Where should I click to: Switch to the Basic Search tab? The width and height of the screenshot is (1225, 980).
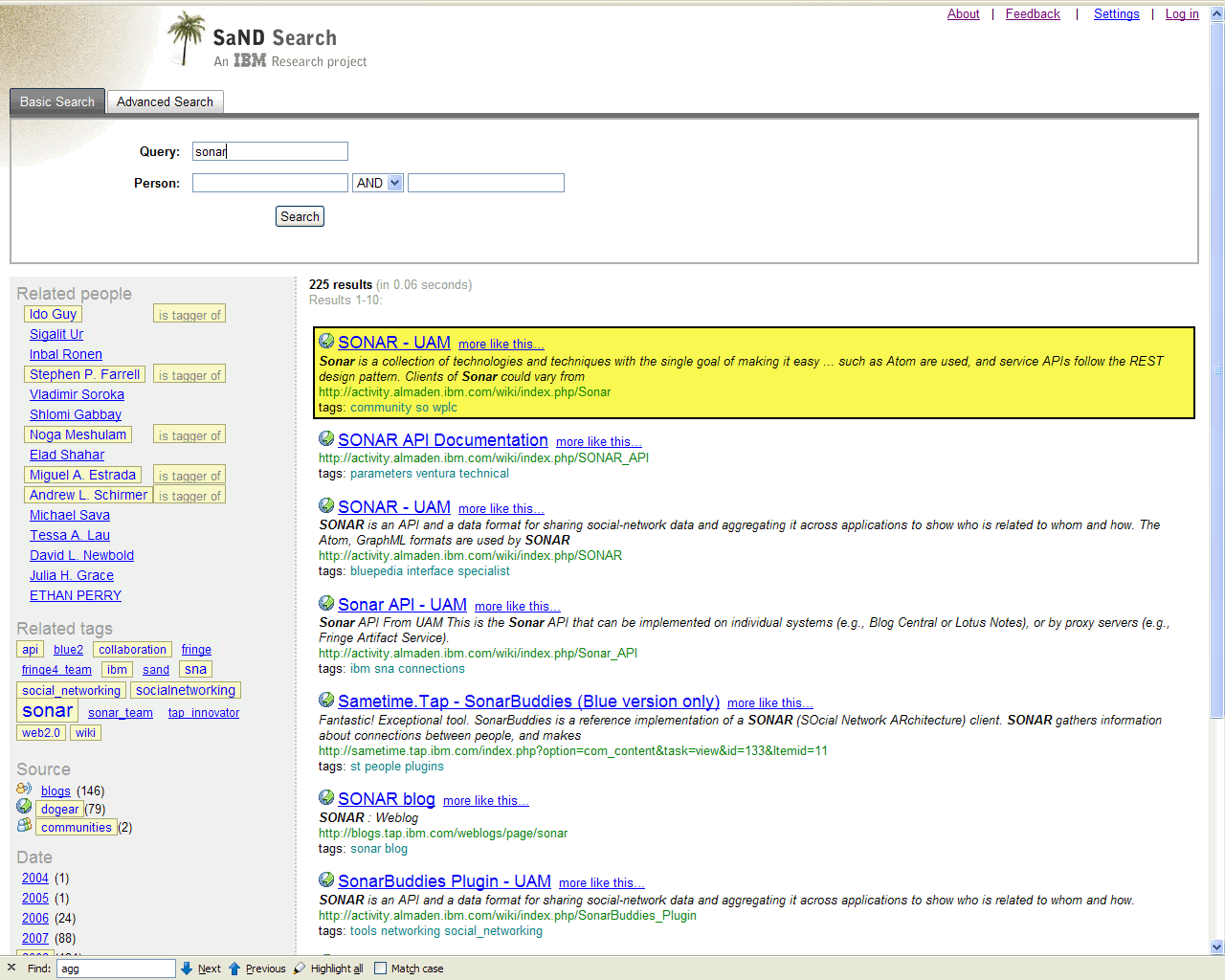57,101
